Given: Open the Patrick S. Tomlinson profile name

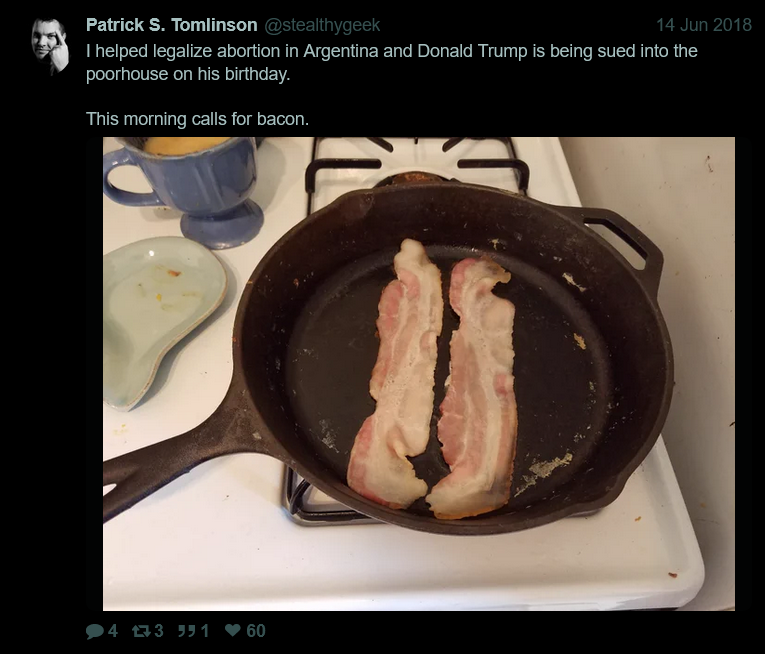Looking at the screenshot, I should [x=172, y=25].
